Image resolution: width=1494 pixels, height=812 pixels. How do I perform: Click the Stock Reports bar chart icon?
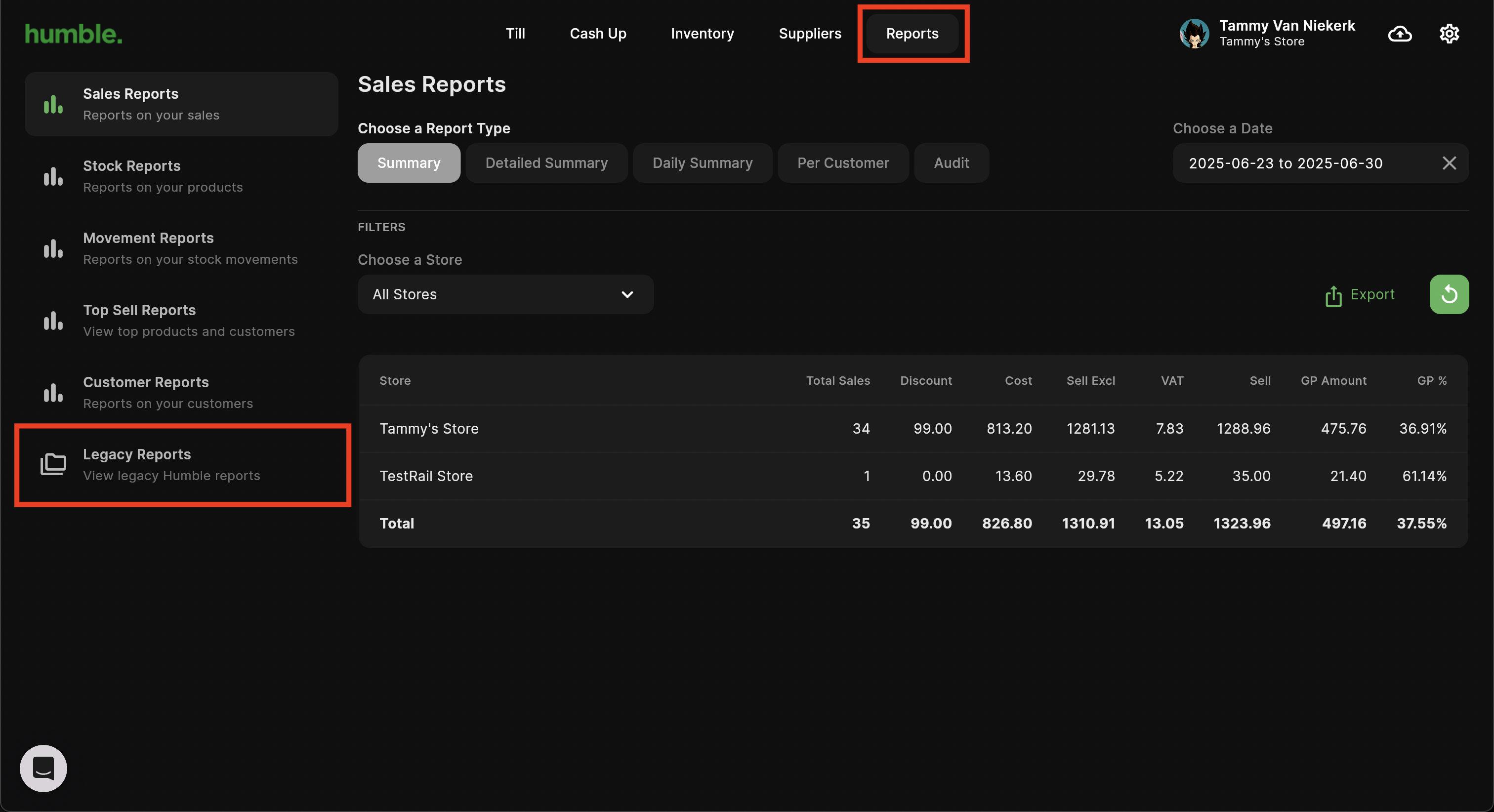tap(53, 176)
